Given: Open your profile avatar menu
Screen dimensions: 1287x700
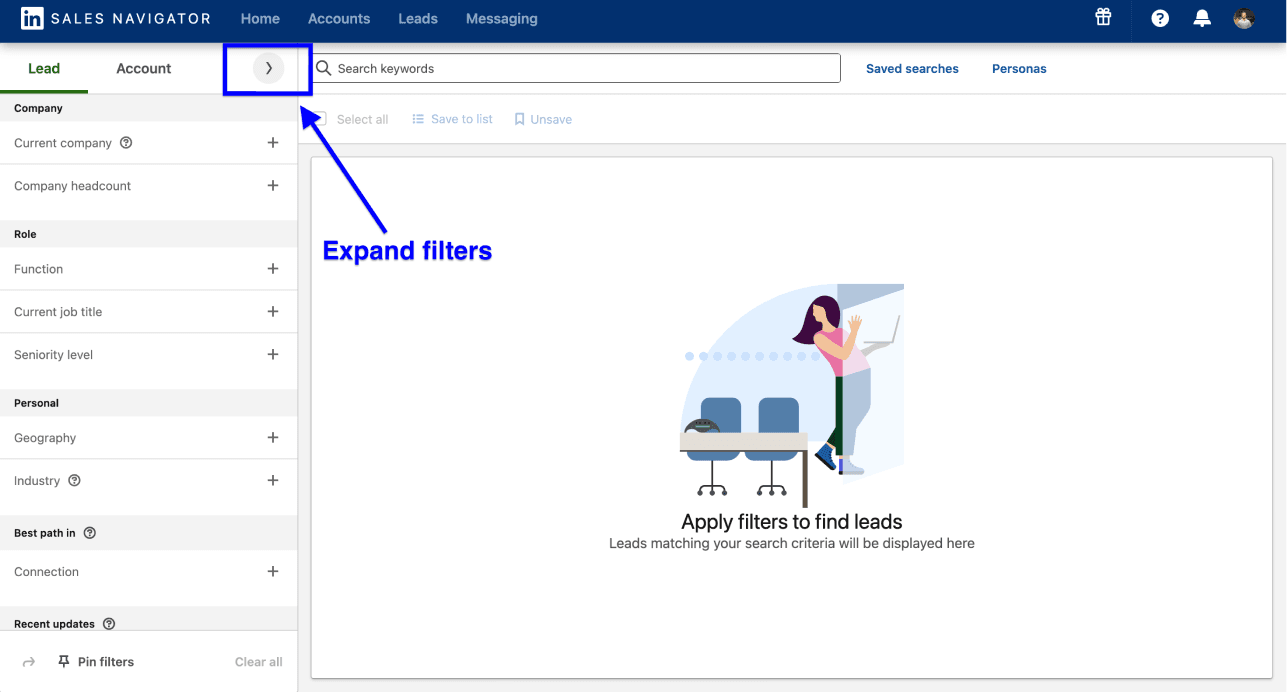Looking at the screenshot, I should 1243,18.
